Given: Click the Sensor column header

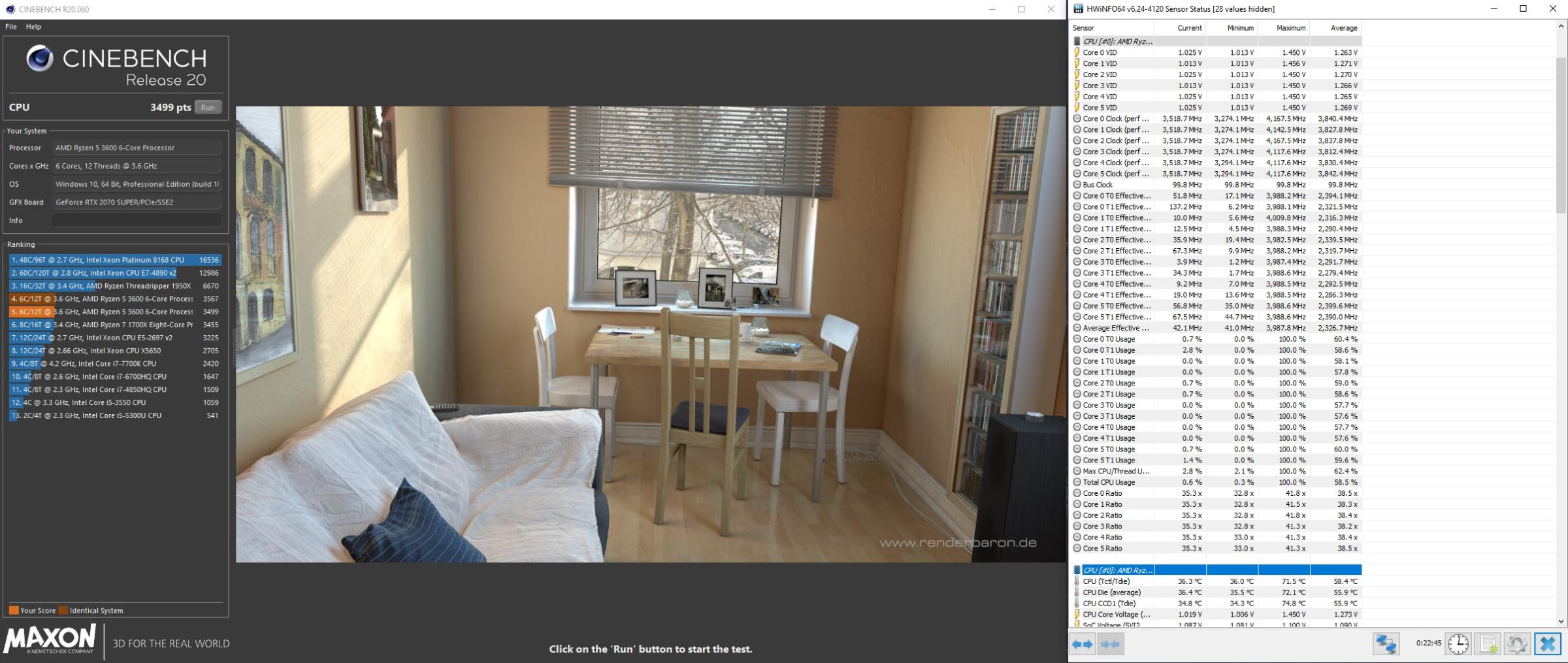Looking at the screenshot, I should point(1111,28).
